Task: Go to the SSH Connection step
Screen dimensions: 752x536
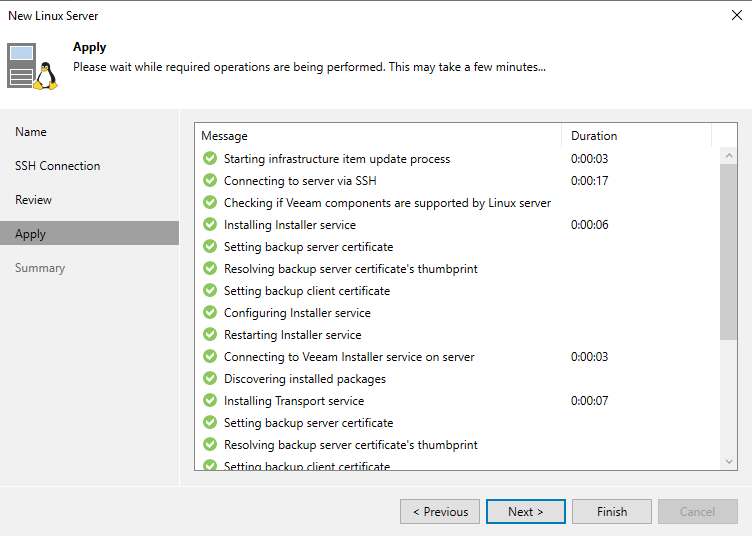Action: click(57, 166)
